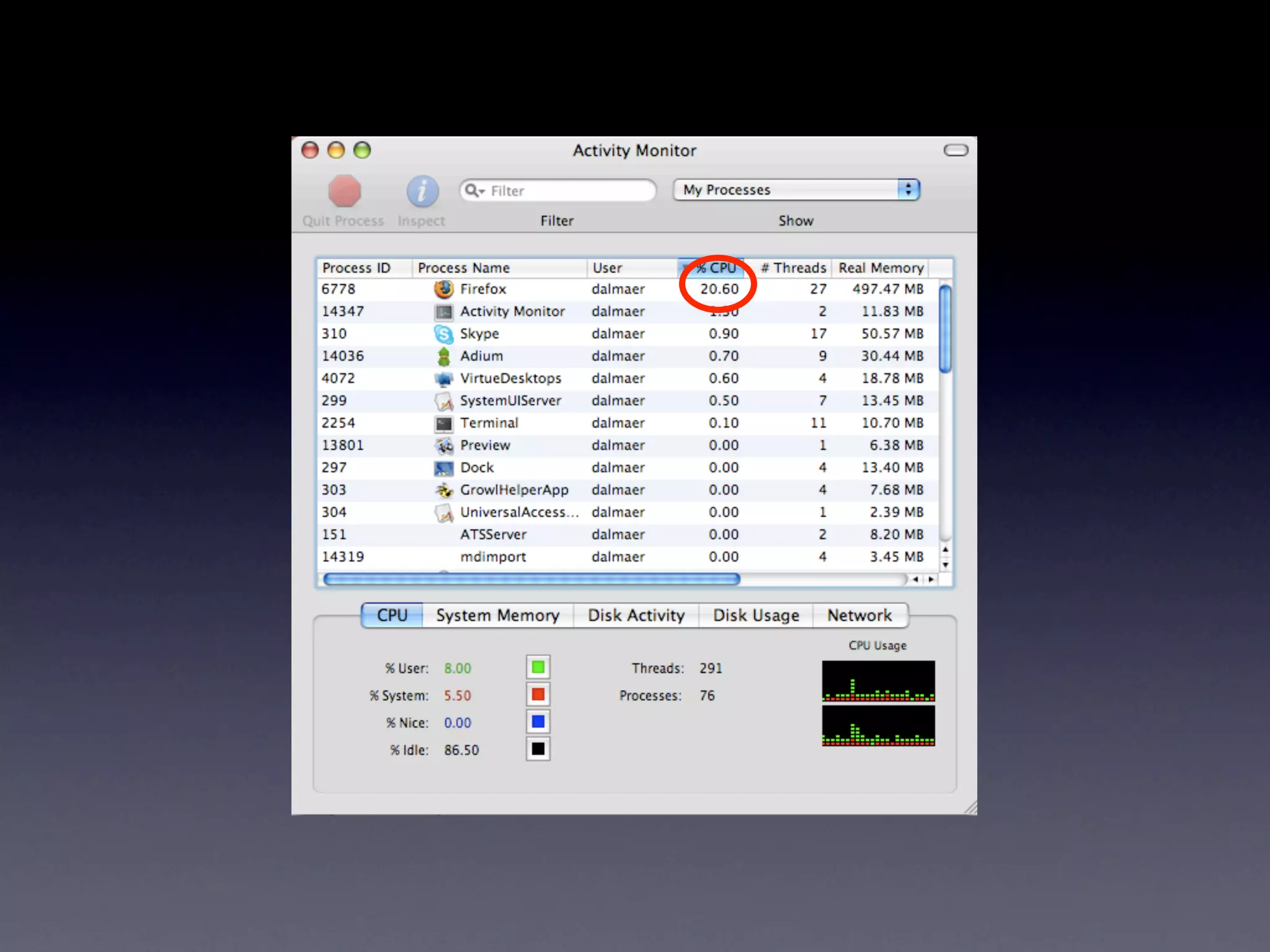Open the My Processes show dropdown

(x=796, y=190)
